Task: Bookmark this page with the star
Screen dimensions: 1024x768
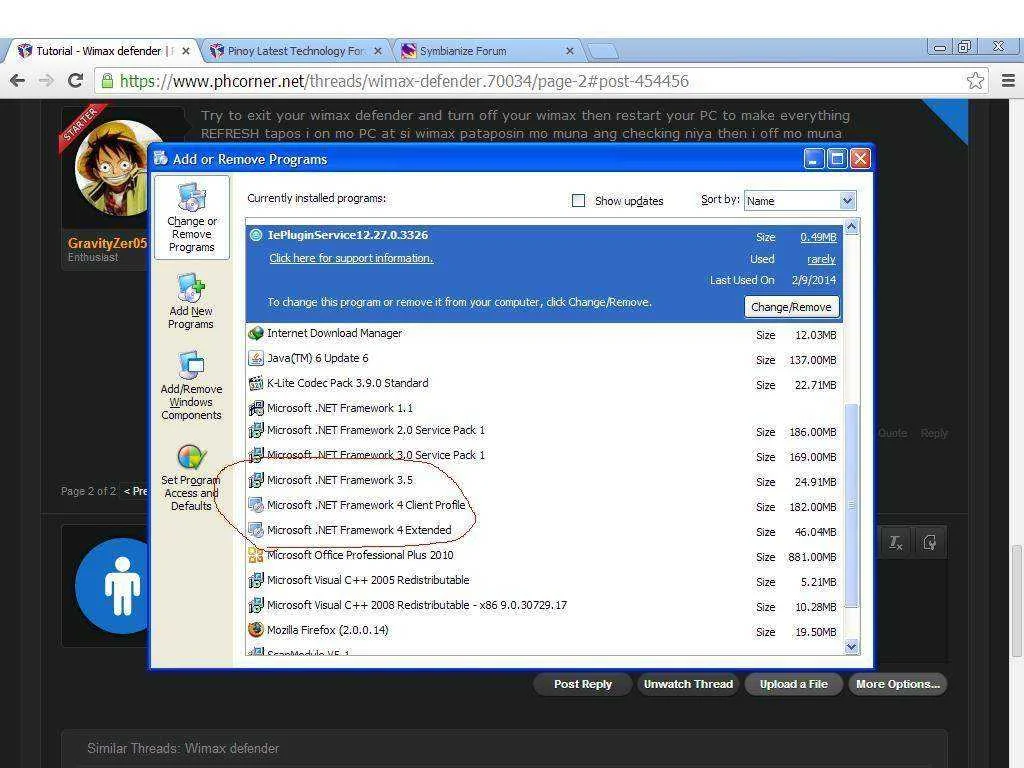Action: [975, 80]
